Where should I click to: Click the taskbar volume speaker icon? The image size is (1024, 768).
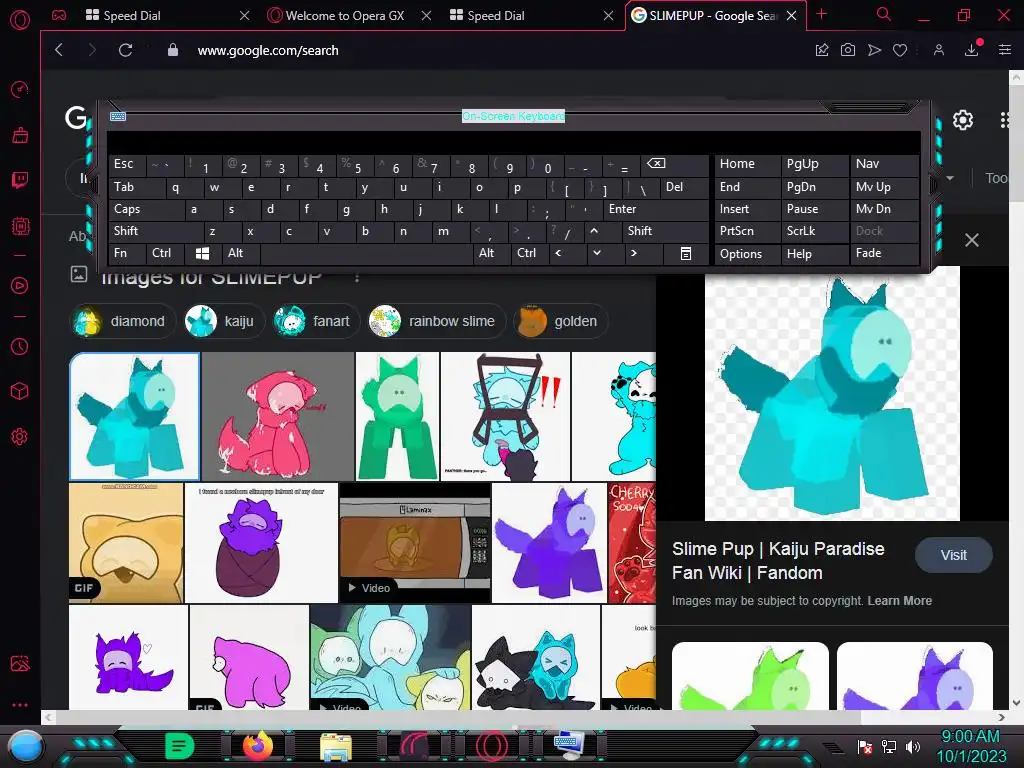[x=912, y=746]
